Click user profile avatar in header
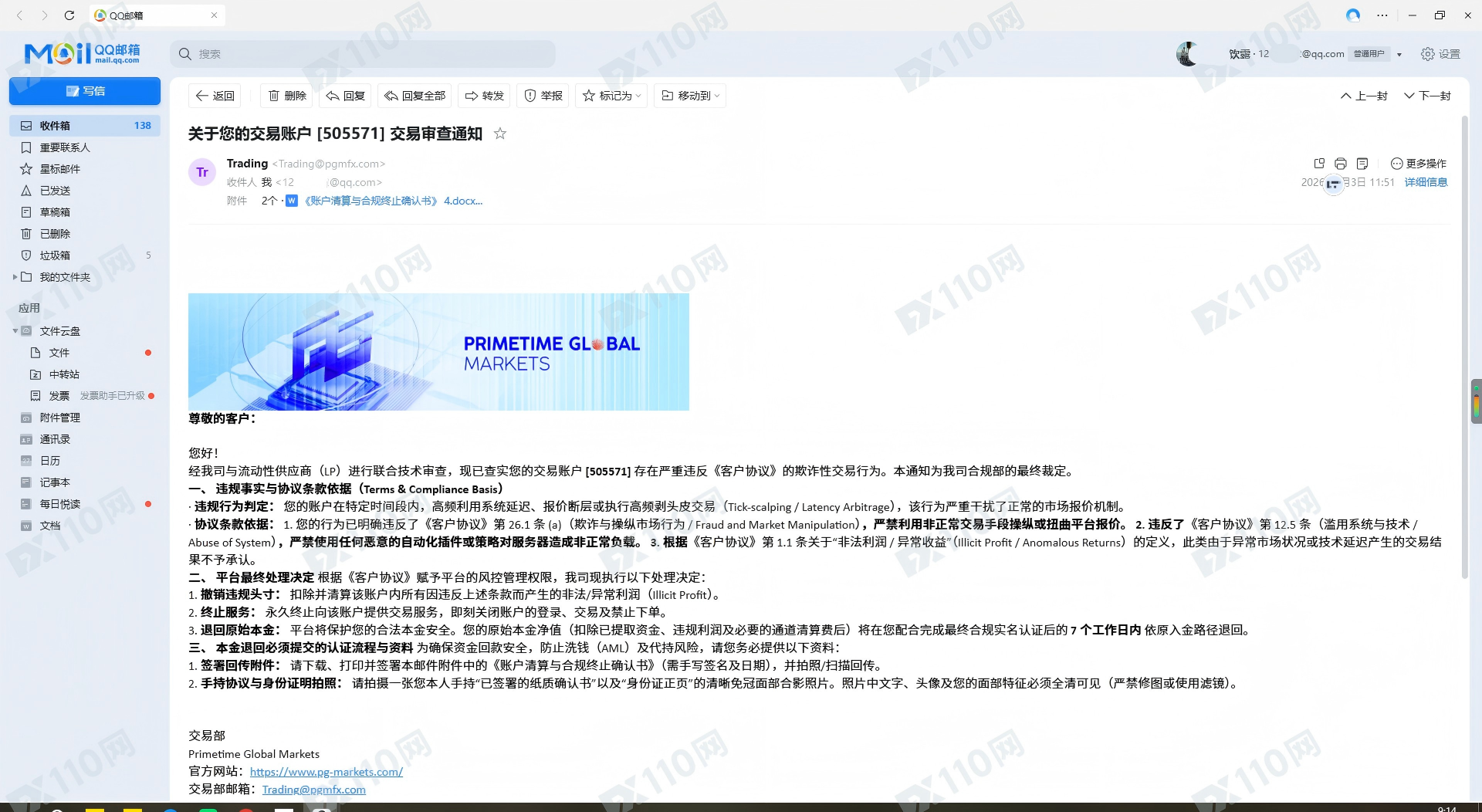 pyautogui.click(x=1188, y=54)
